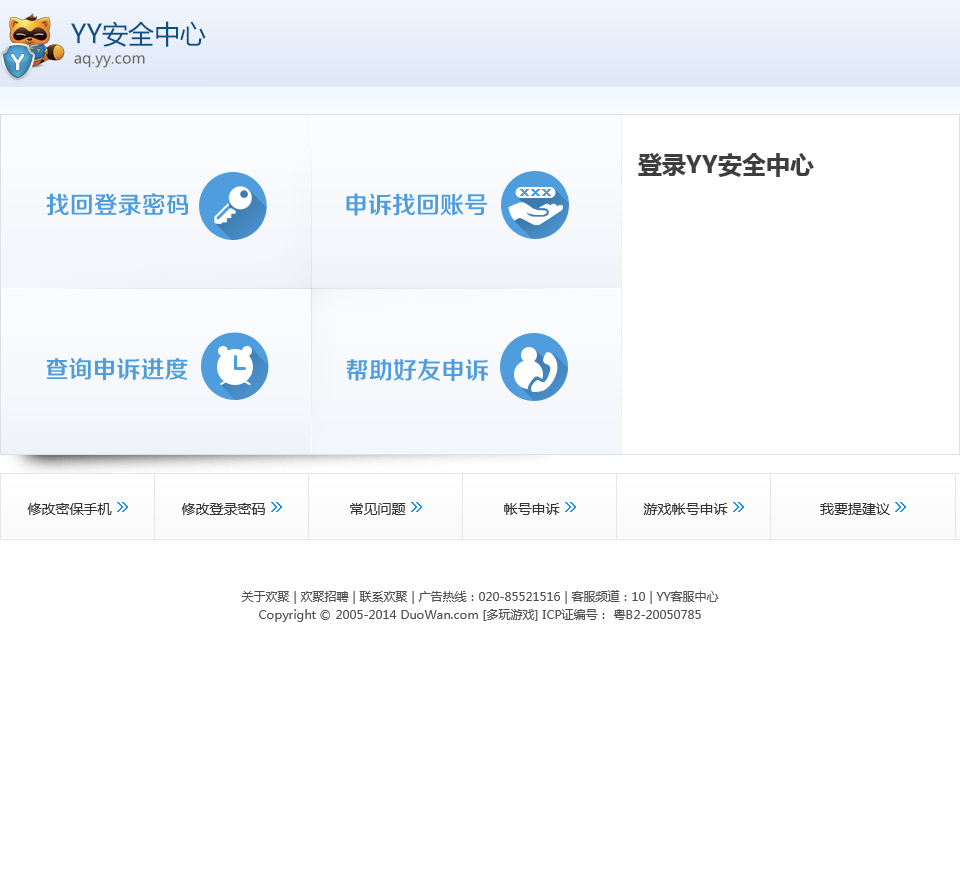Click 广告热线 phone number 020-85521516
This screenshot has width=960, height=873.
[519, 597]
